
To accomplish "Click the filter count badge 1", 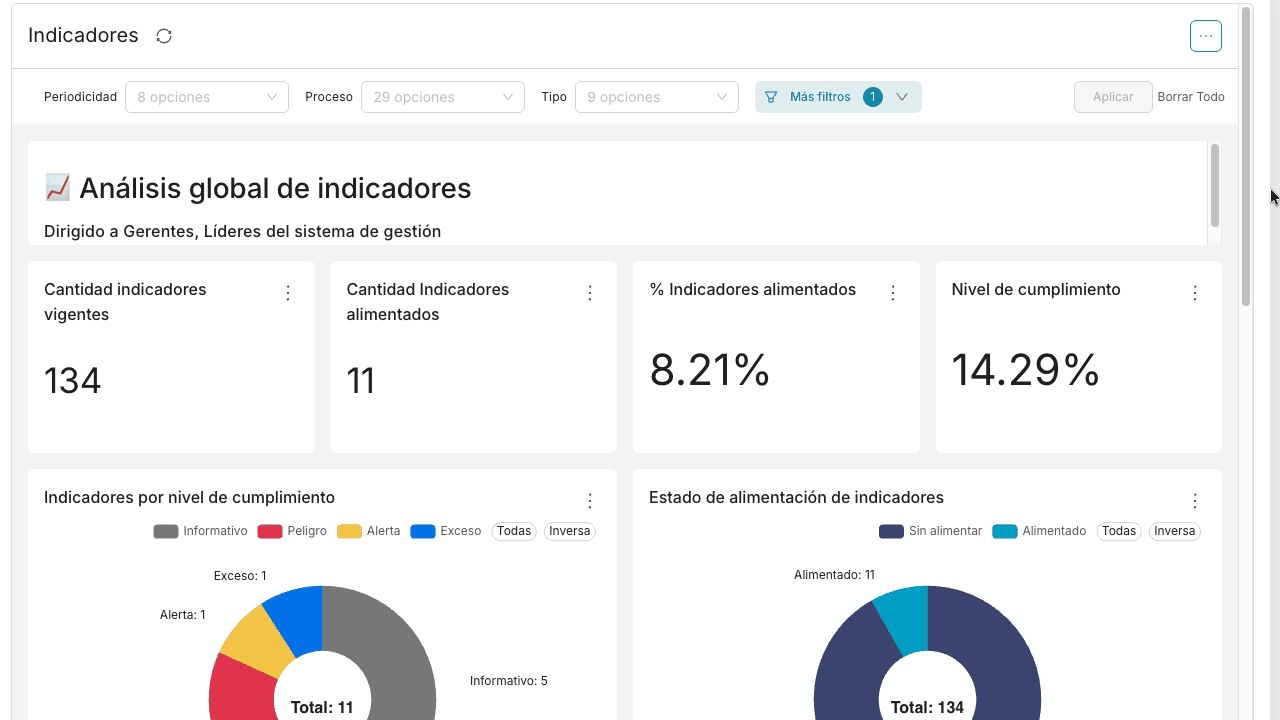I will [x=873, y=97].
